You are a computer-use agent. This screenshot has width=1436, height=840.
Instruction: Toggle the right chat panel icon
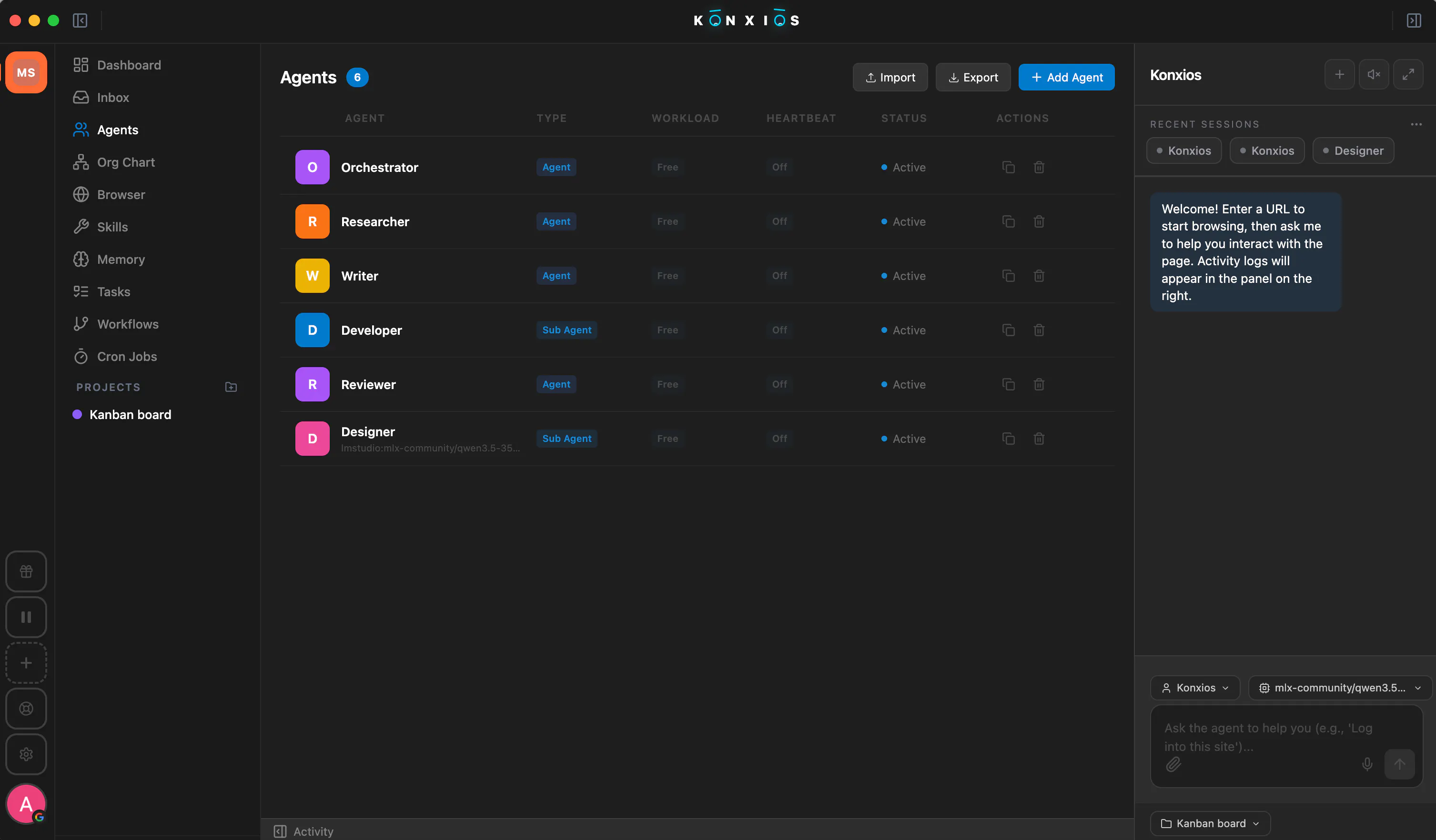pyautogui.click(x=1414, y=20)
